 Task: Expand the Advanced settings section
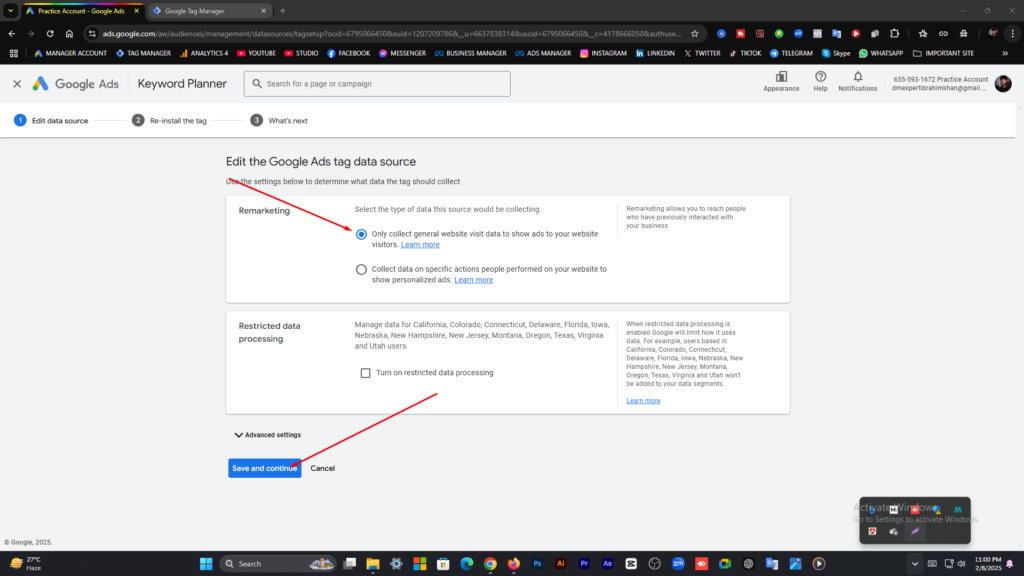(x=268, y=435)
